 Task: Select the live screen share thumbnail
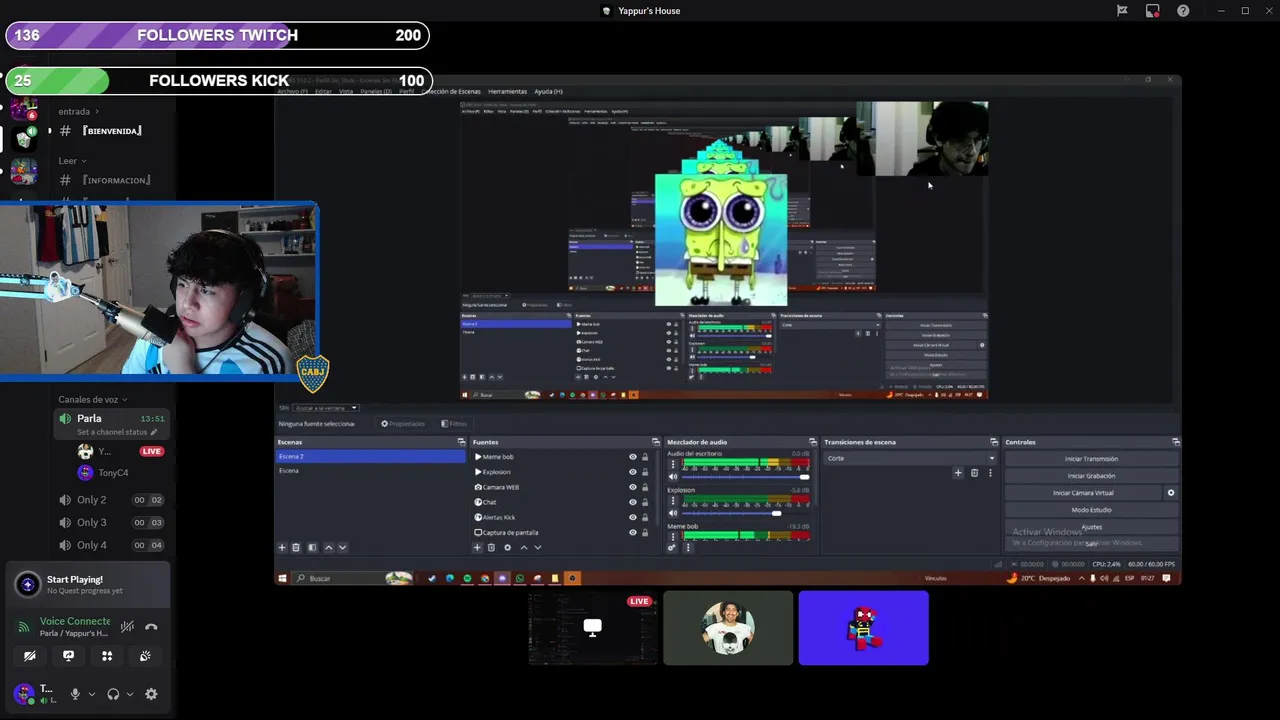[x=592, y=628]
